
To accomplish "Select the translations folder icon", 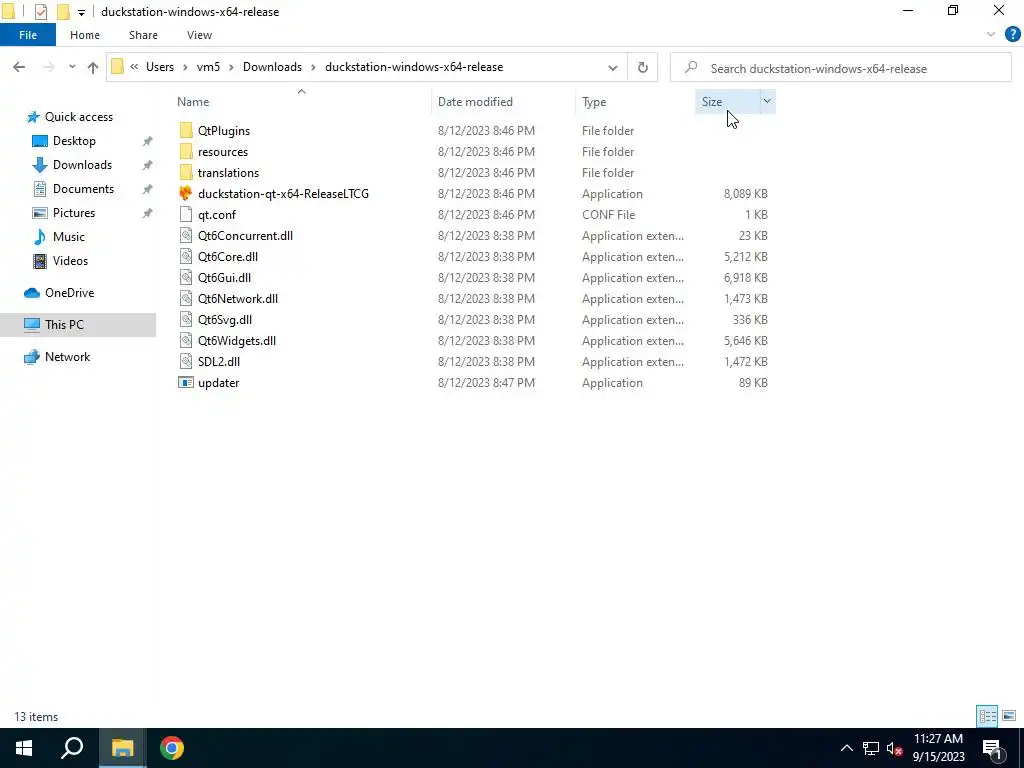I will coord(186,172).
